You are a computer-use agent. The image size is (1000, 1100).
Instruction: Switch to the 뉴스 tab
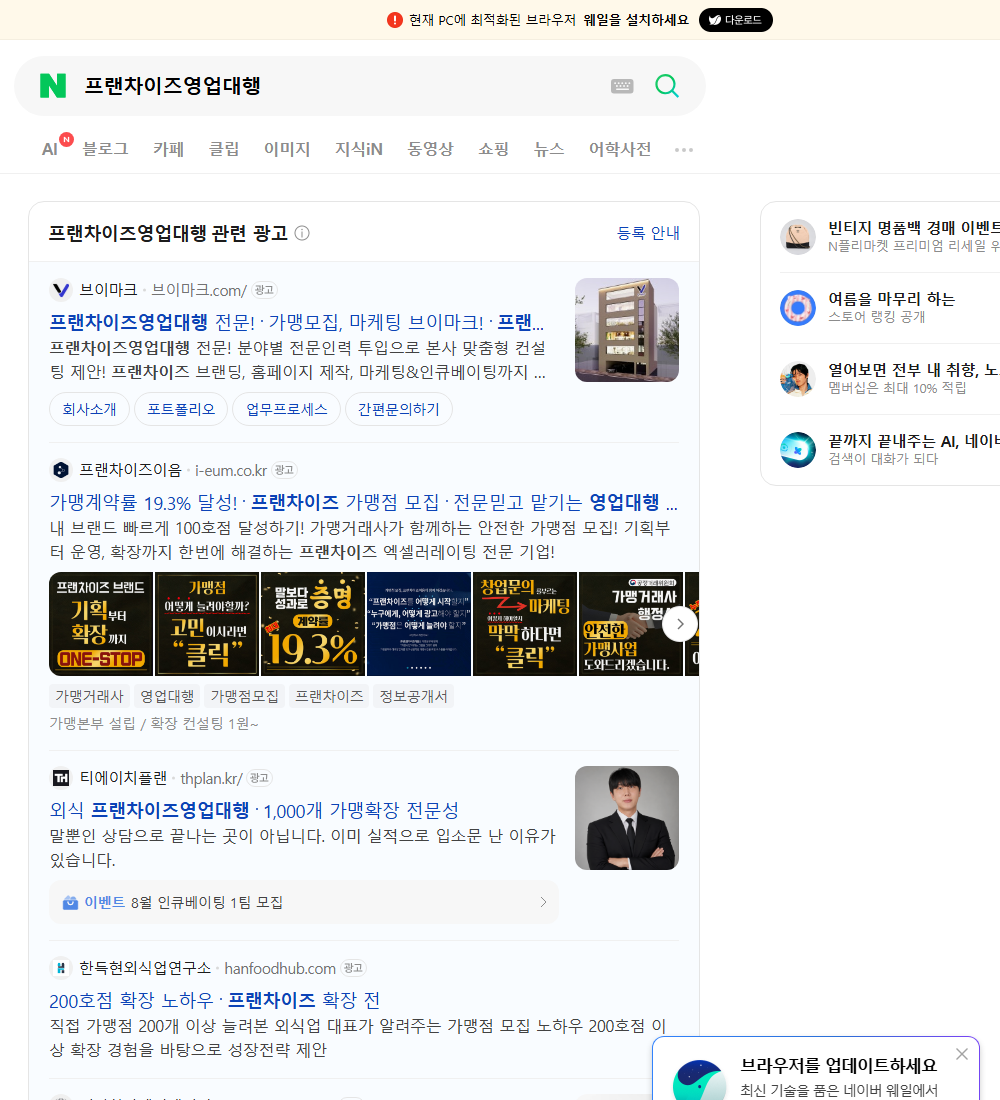[x=549, y=149]
